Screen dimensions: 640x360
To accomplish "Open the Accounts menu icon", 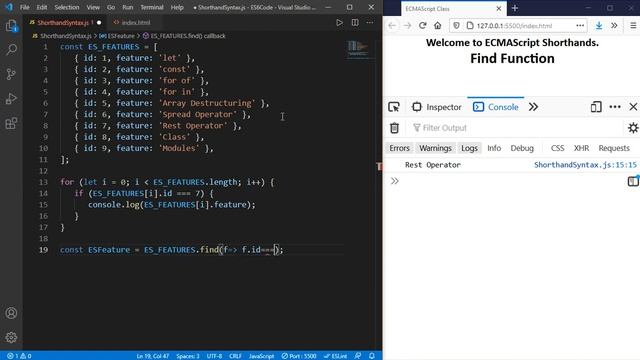I will coord(11,313).
